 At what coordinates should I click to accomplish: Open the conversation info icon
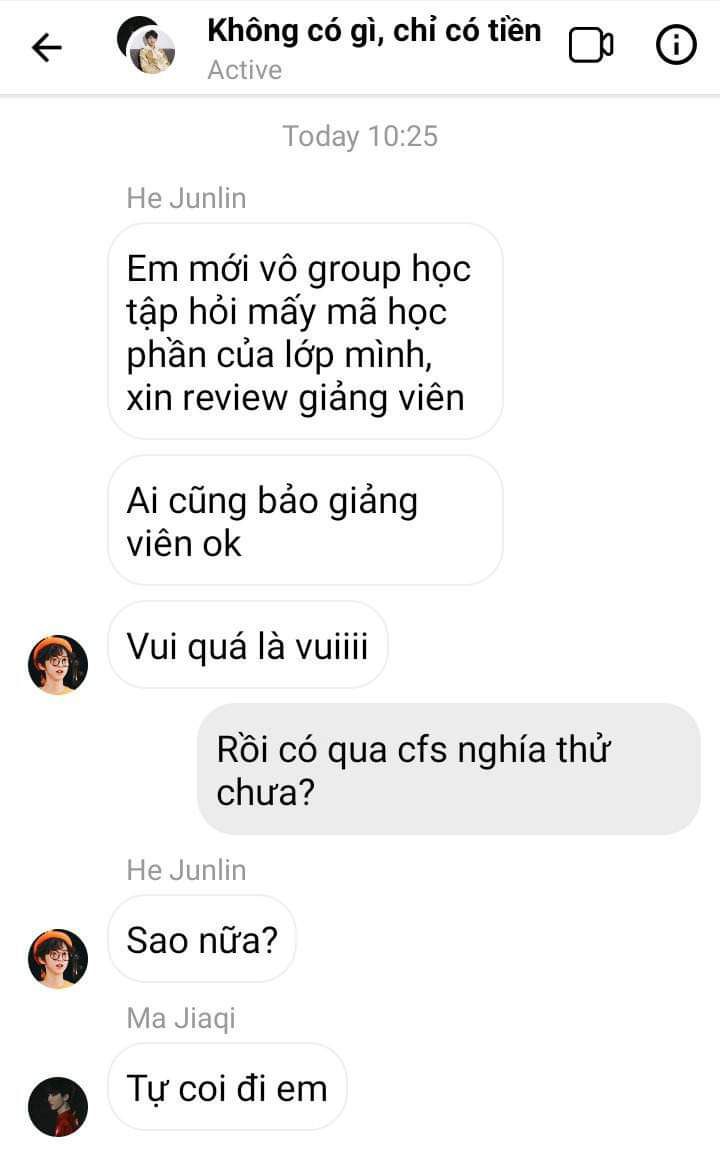[x=676, y=45]
